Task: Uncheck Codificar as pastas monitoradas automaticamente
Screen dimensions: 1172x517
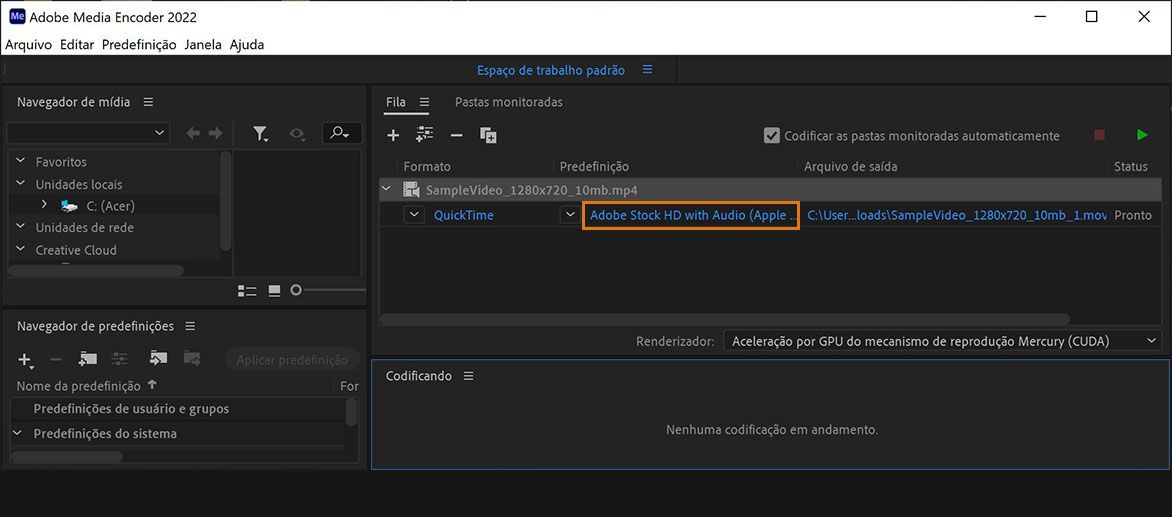Action: (x=771, y=135)
